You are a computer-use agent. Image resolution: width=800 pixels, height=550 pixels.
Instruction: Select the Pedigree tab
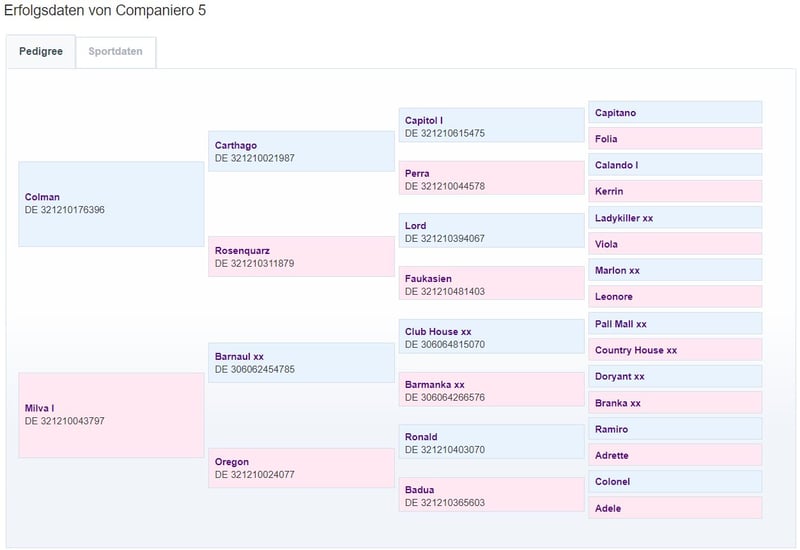point(41,52)
